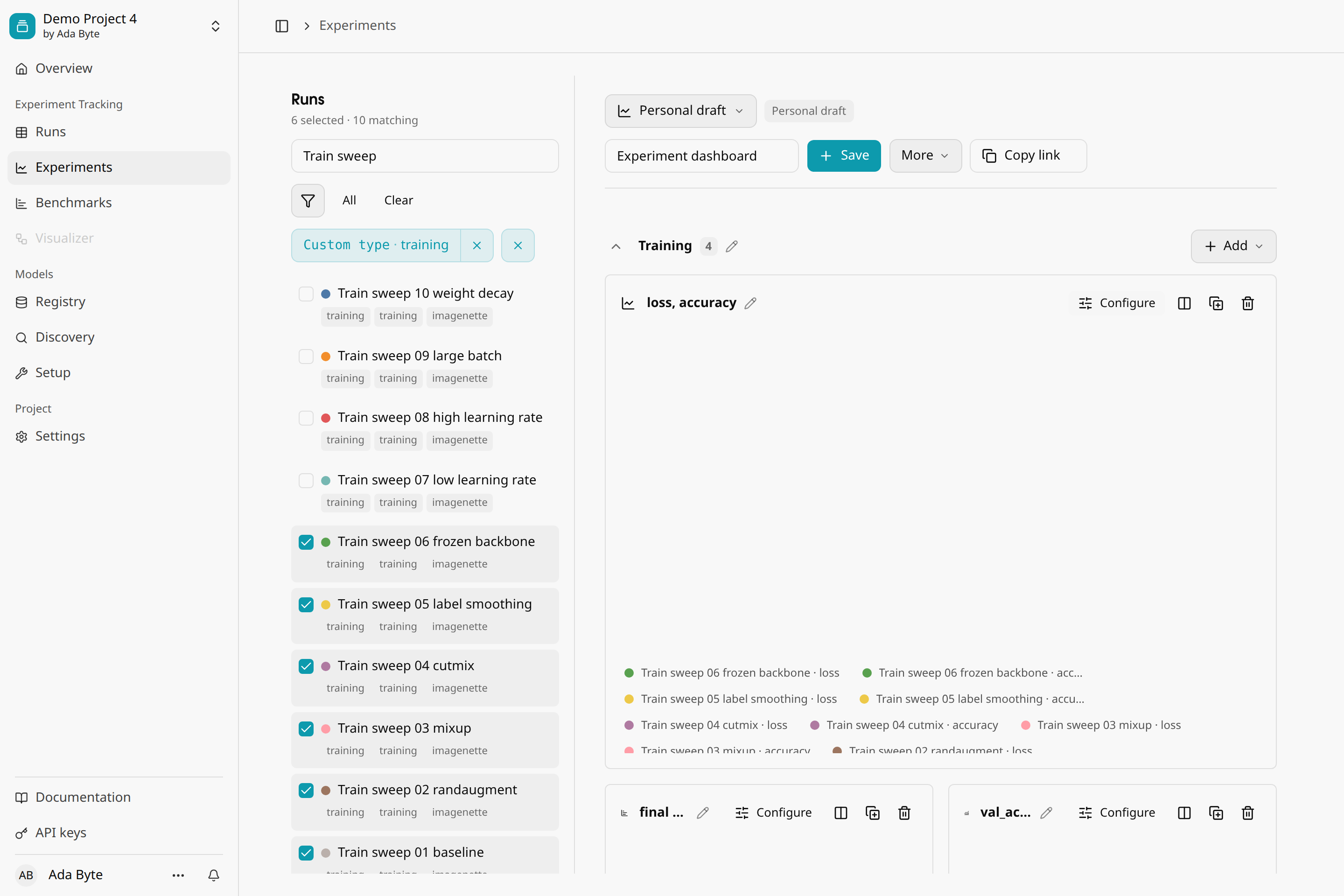
Task: Click the Copy link button
Action: pos(1028,155)
